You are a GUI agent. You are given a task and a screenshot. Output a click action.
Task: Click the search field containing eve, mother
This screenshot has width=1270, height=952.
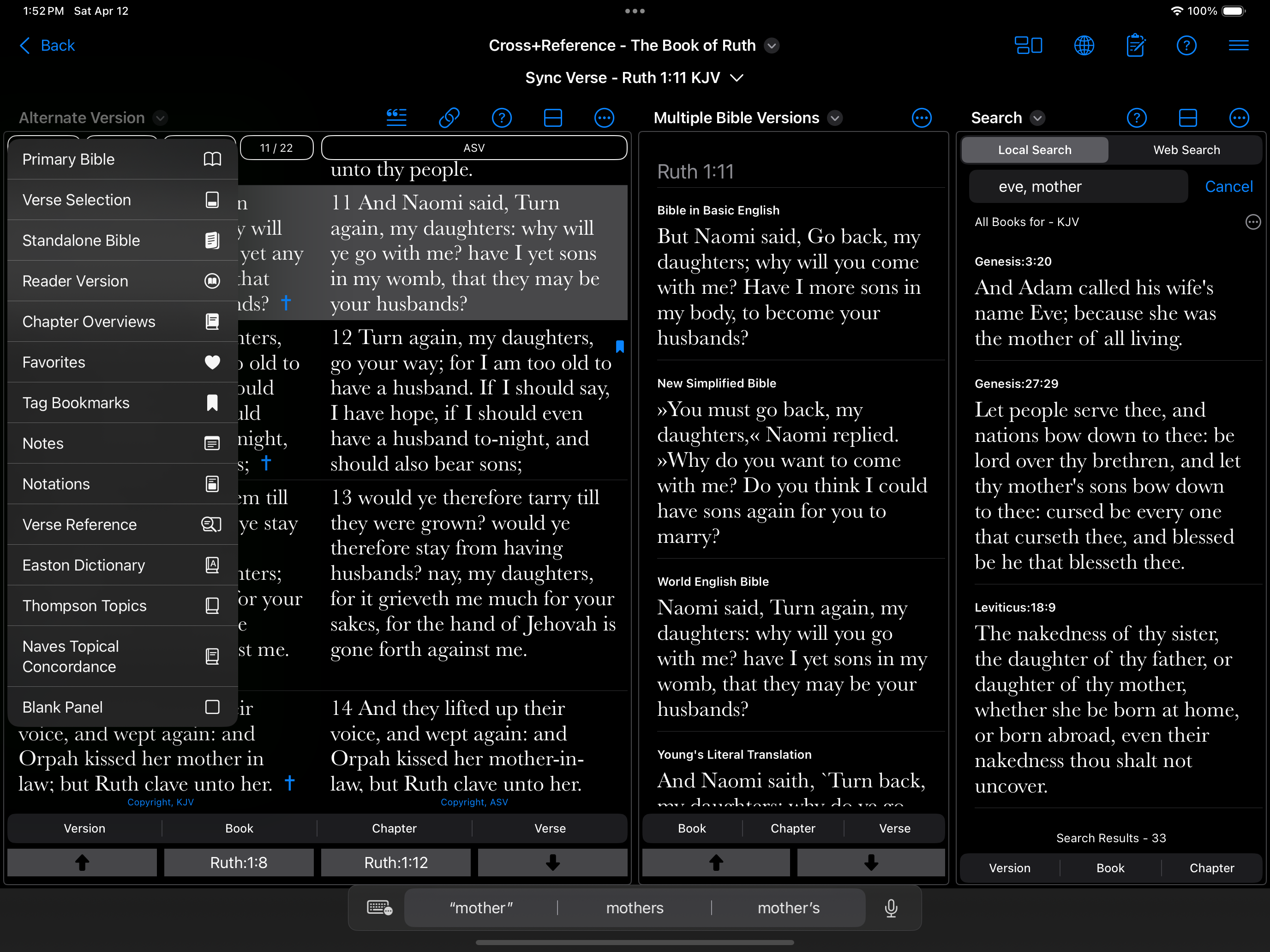1078,186
